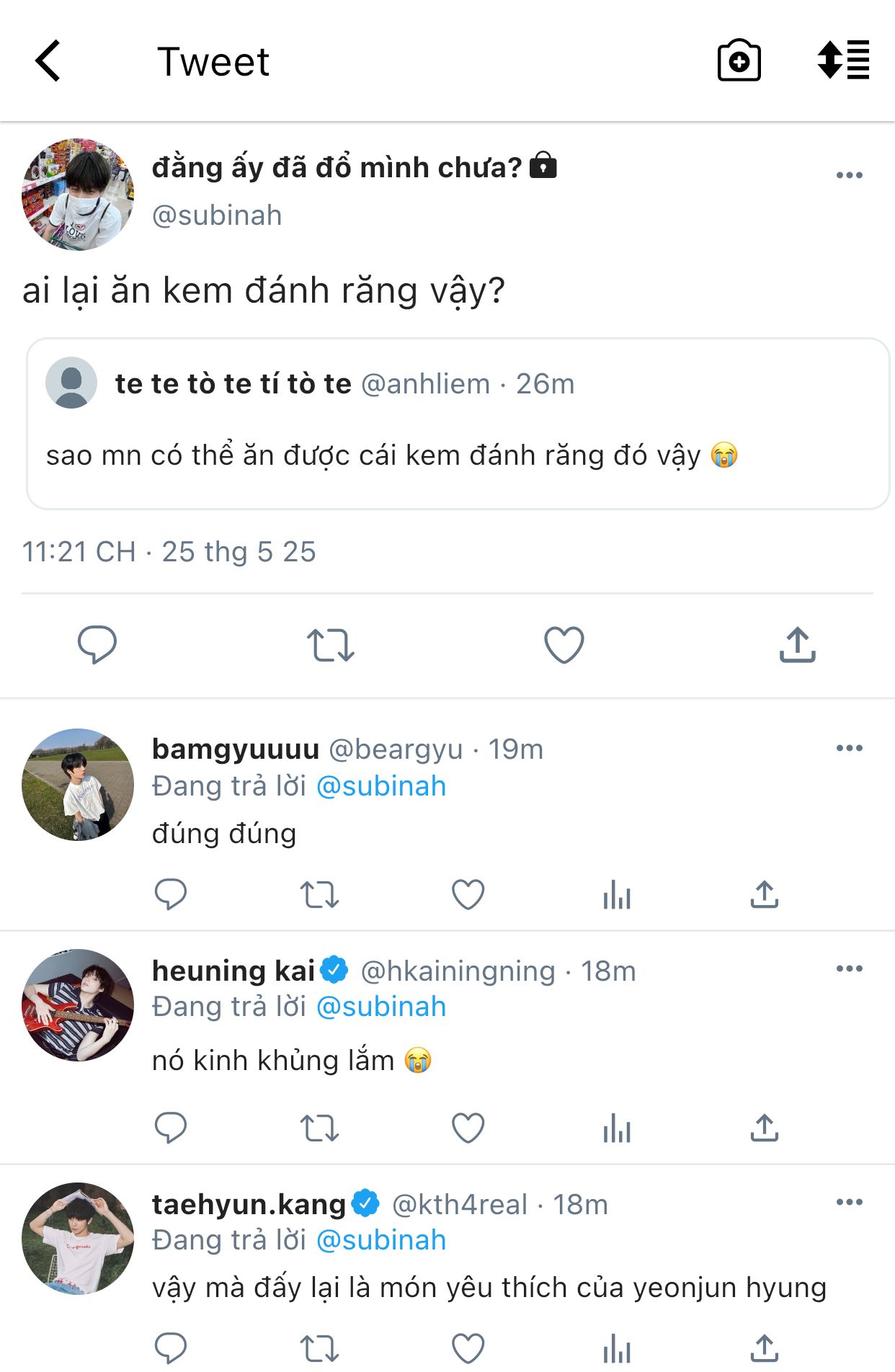The image size is (895, 1372).
Task: Retweet heuning kai's reply
Action: (x=319, y=1128)
